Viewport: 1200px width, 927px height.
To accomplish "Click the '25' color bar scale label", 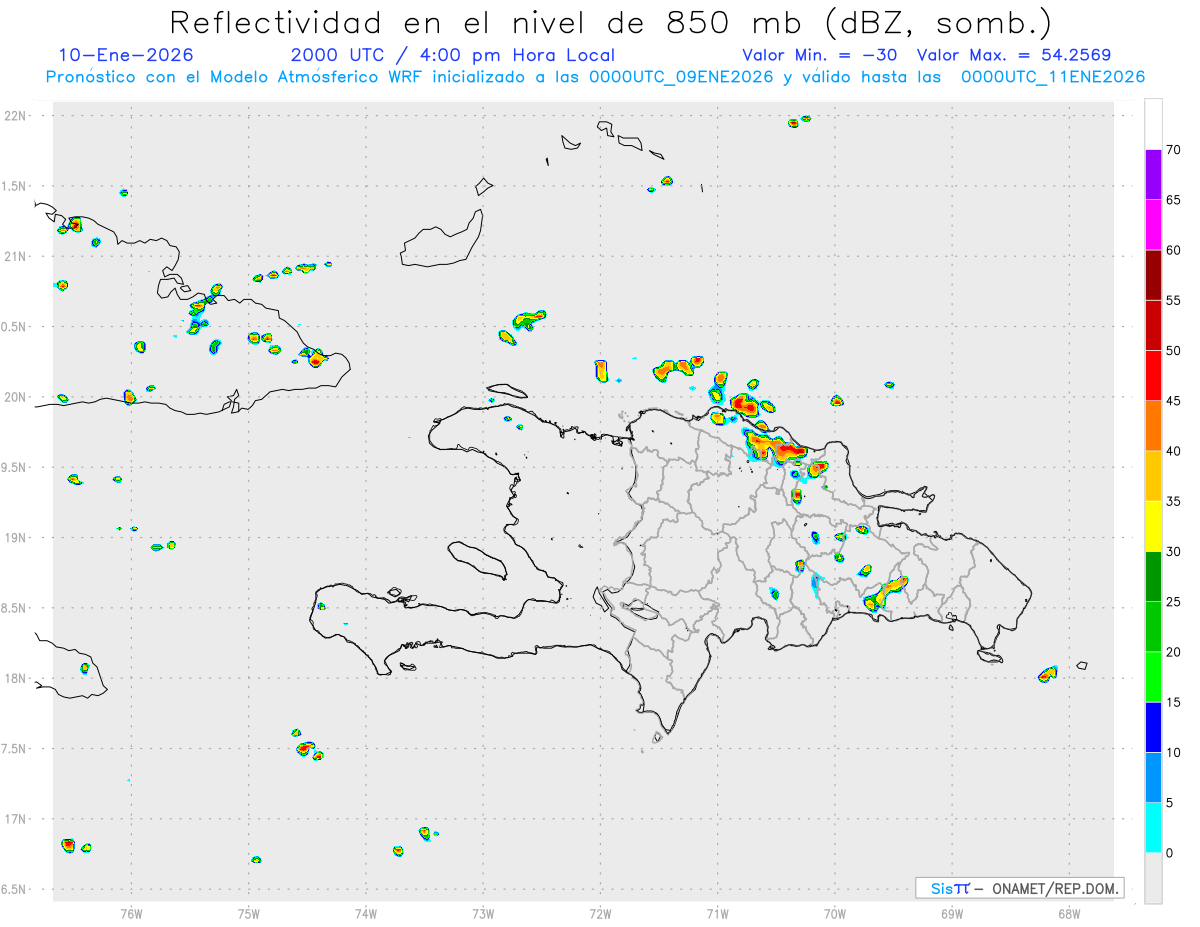I will (x=1173, y=602).
